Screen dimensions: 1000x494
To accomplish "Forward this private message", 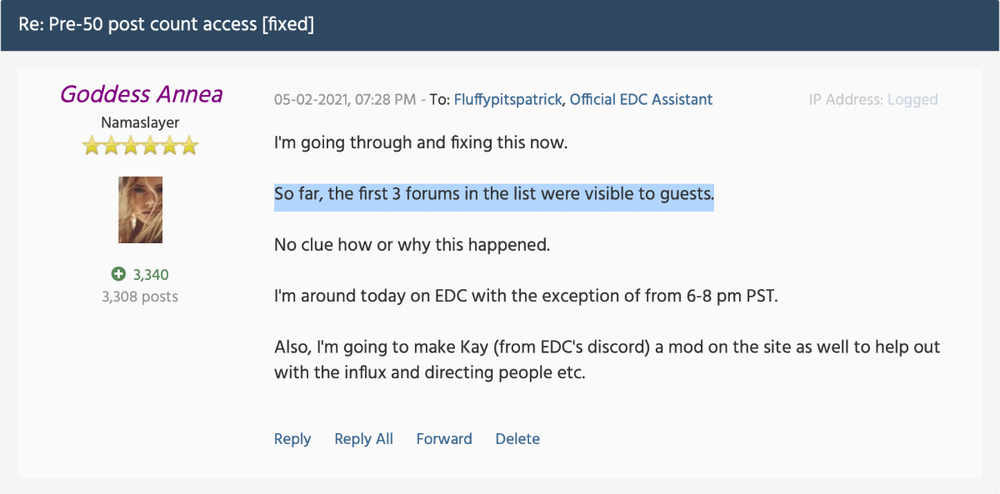I will click(x=444, y=439).
